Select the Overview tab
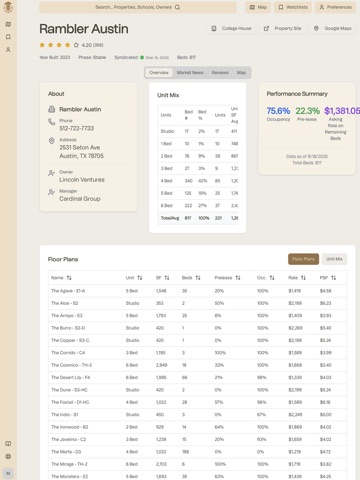Viewport: 360px width, 480px height. tap(159, 73)
